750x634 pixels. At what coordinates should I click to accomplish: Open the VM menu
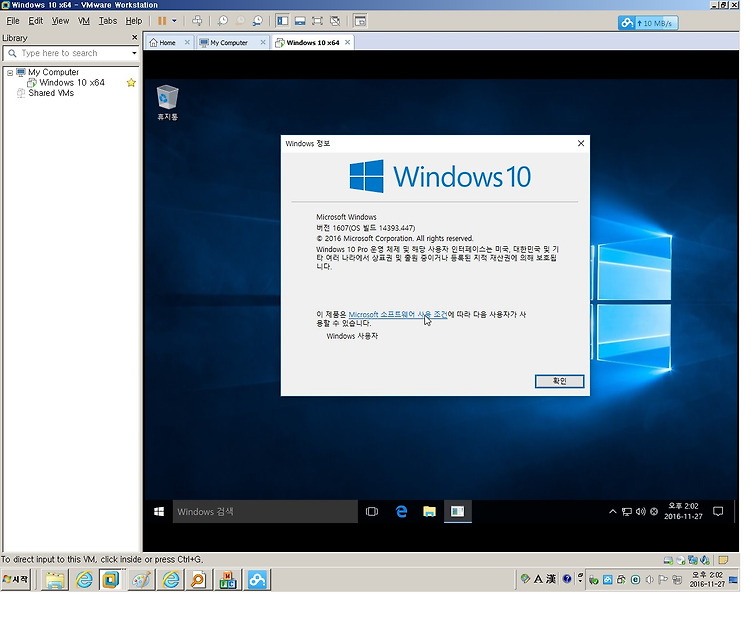point(84,21)
